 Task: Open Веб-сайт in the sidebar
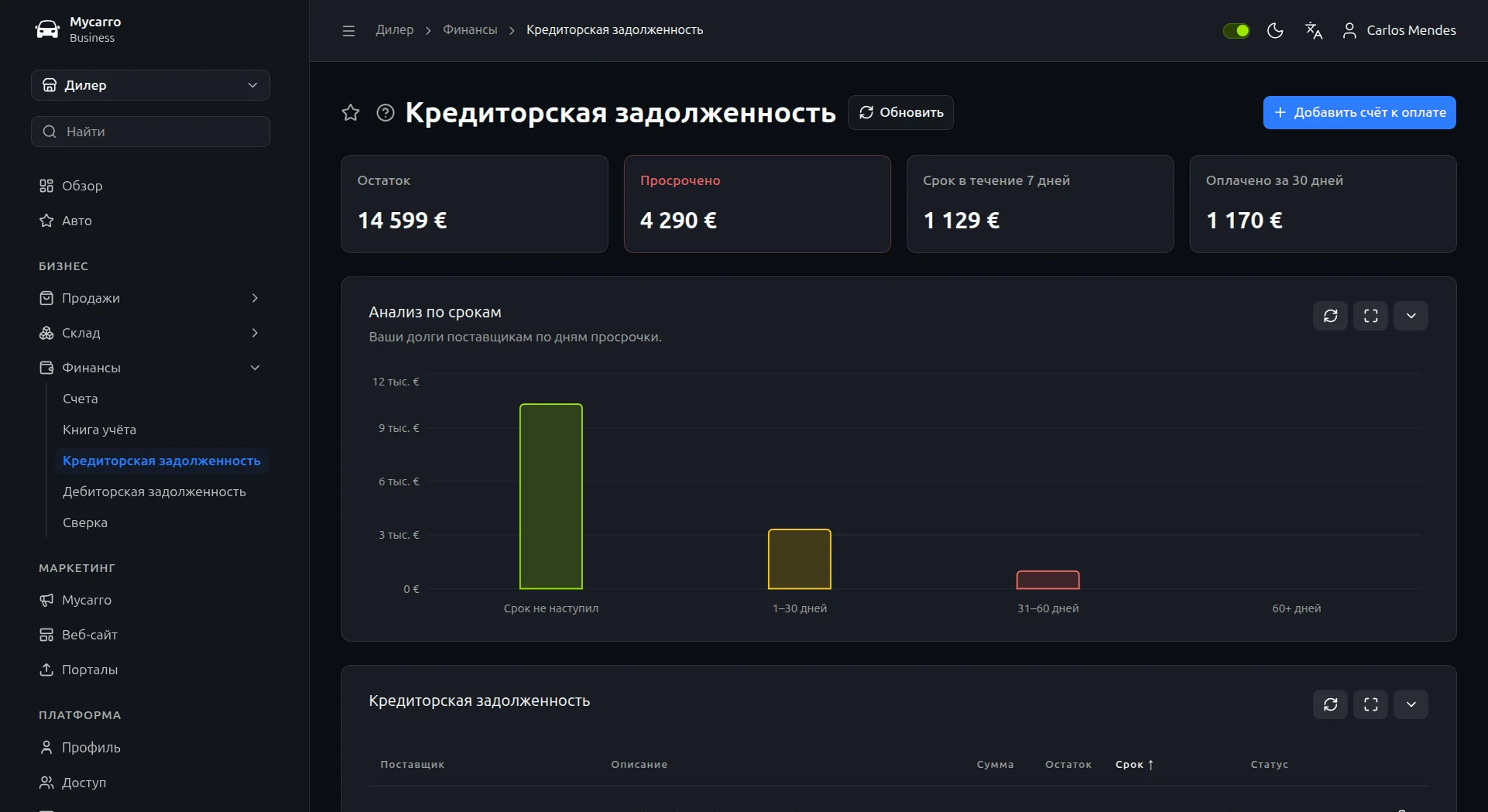coord(150,635)
